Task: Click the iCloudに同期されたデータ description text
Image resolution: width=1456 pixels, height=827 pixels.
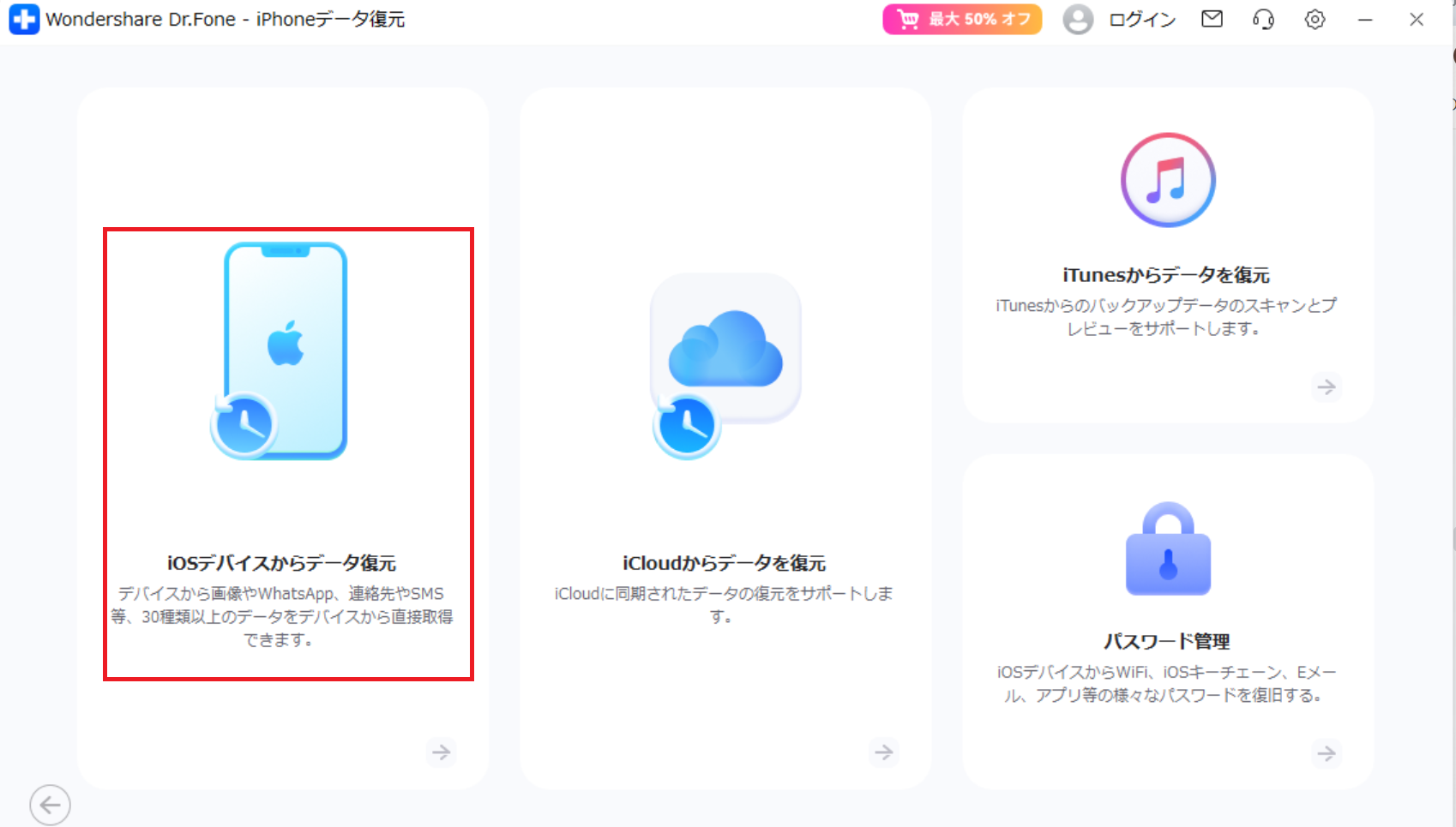Action: click(724, 604)
